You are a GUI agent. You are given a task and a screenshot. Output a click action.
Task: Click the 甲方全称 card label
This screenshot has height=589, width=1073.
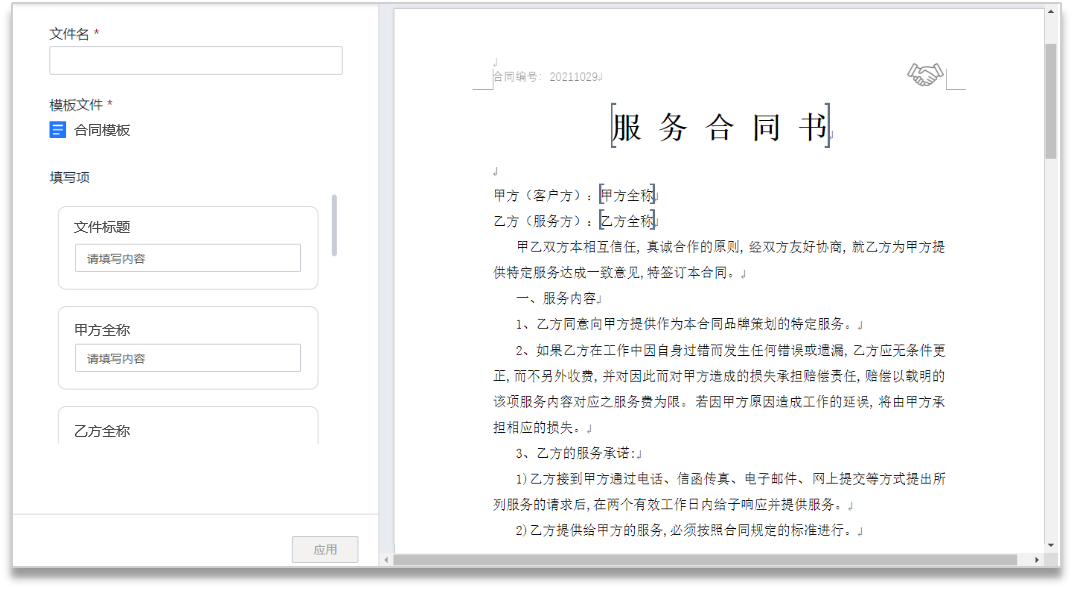[102, 330]
